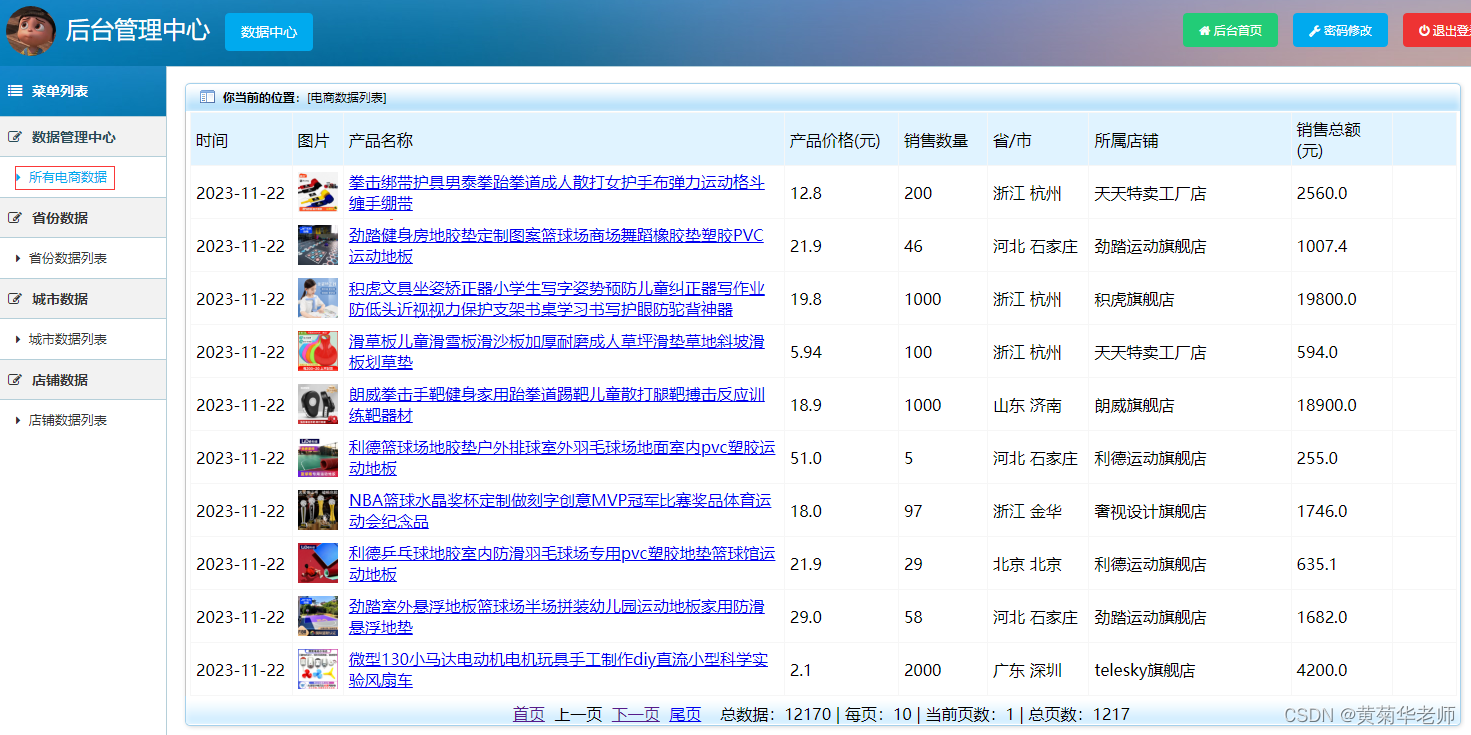The width and height of the screenshot is (1471, 735).
Task: Open 密码修改 password page
Action: tap(1340, 30)
